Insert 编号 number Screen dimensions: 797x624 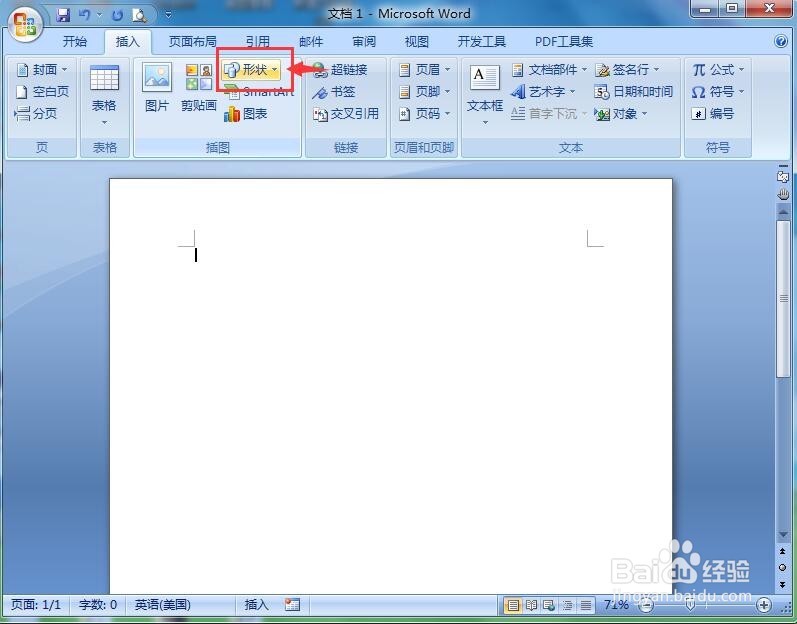tap(713, 114)
